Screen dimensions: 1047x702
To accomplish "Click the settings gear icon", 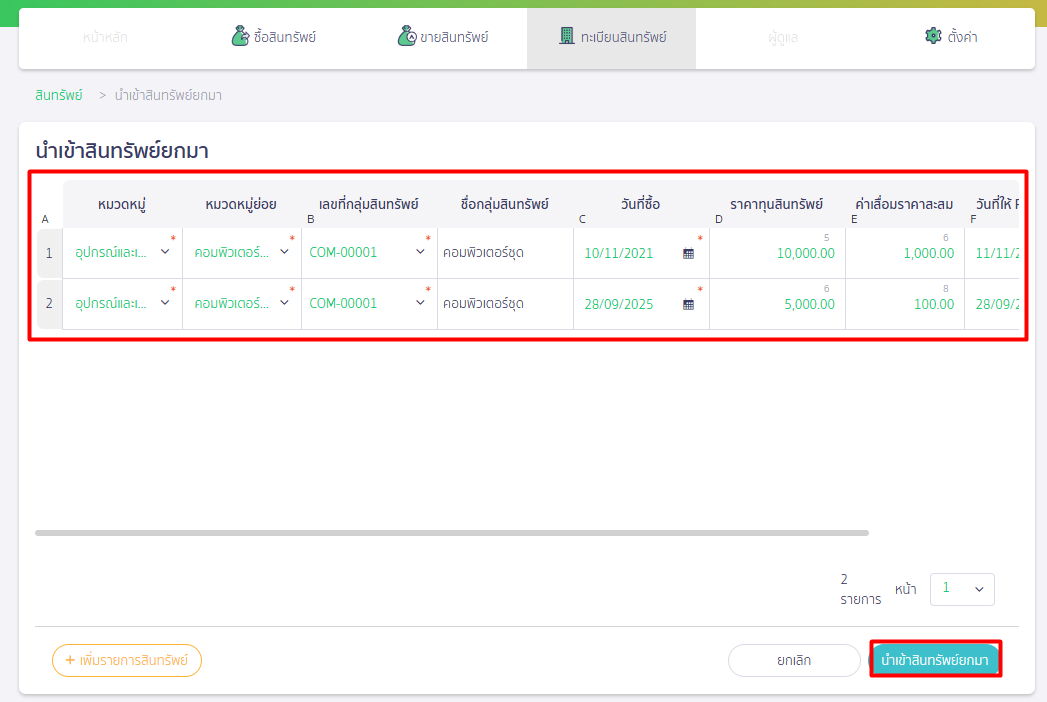I will 933,37.
